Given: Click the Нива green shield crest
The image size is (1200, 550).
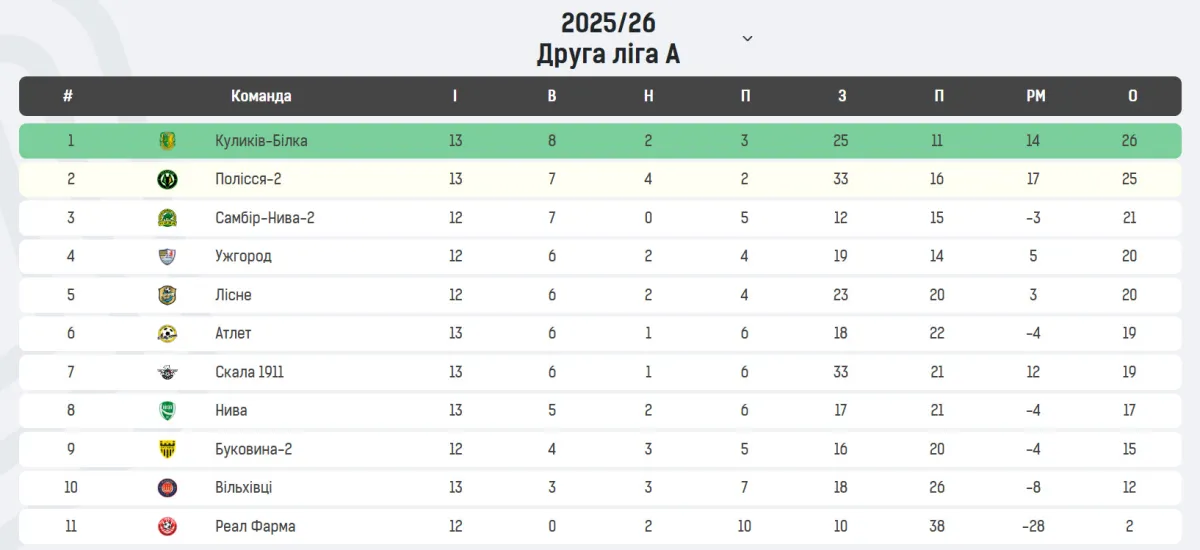Looking at the screenshot, I should [x=167, y=410].
